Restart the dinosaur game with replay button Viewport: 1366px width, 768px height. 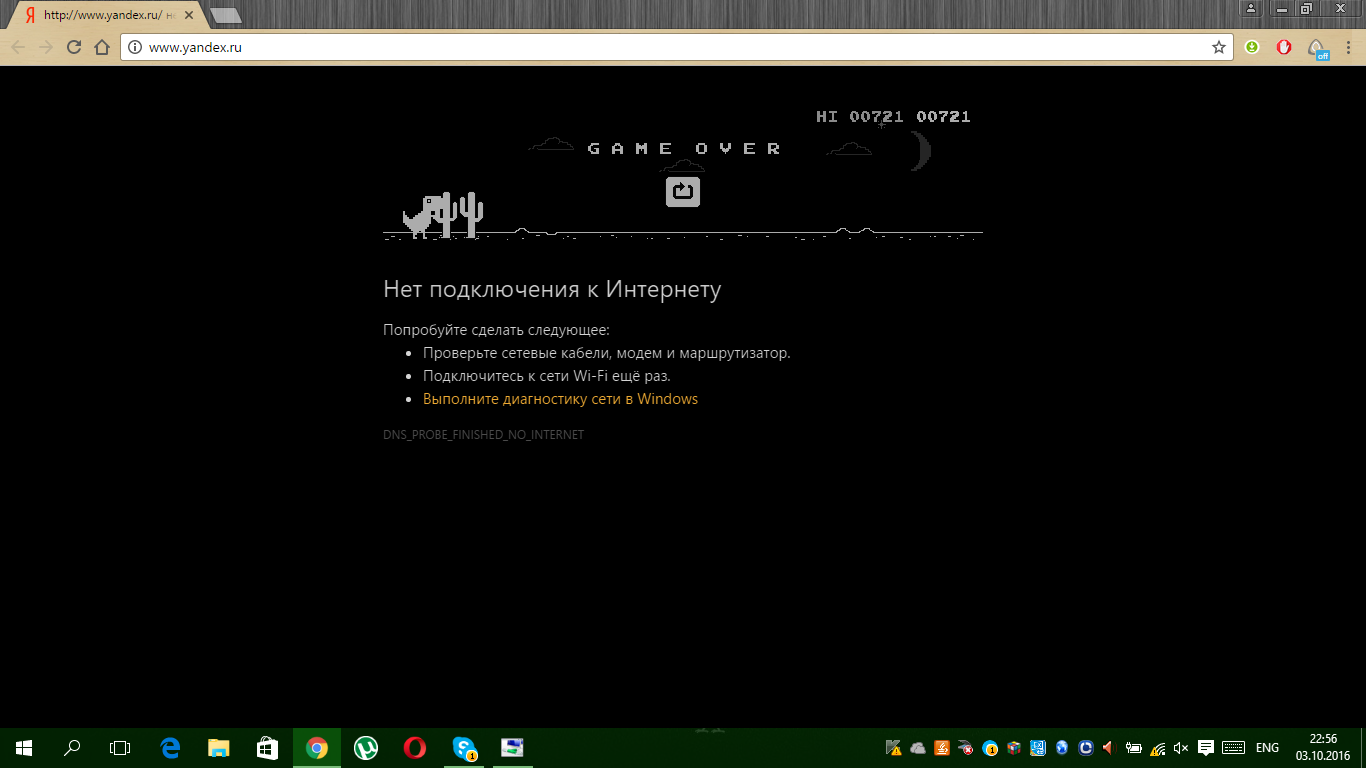click(x=683, y=191)
